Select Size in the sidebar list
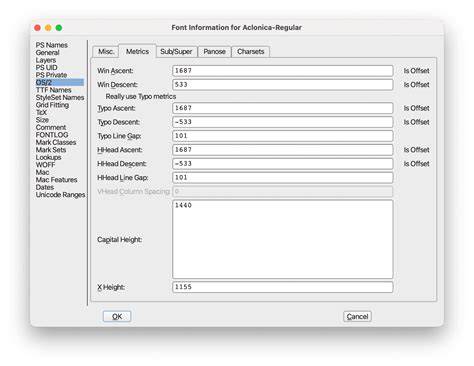474x366 pixels. (x=42, y=120)
